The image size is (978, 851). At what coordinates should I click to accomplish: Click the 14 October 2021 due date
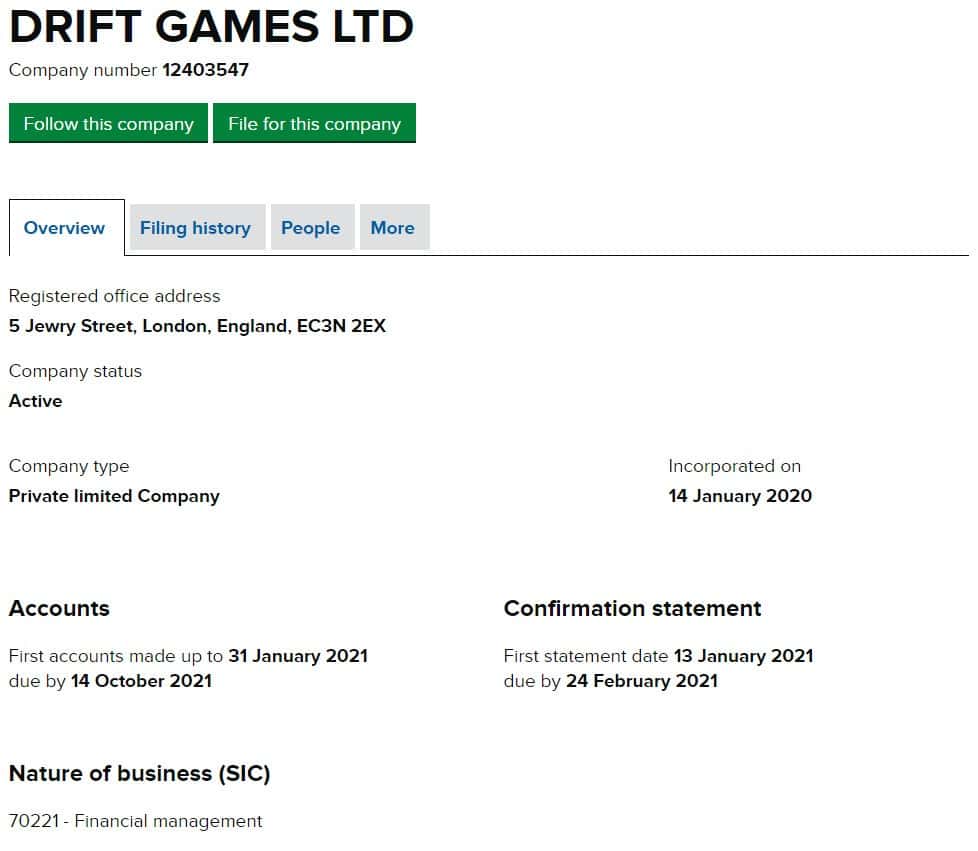141,681
